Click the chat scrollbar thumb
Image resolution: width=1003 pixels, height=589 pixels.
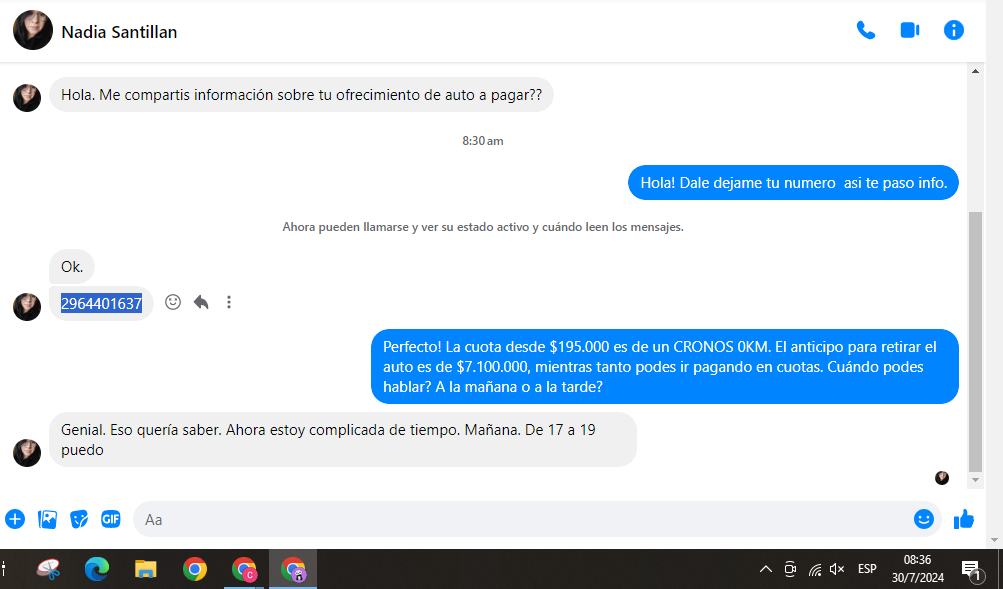(x=975, y=341)
